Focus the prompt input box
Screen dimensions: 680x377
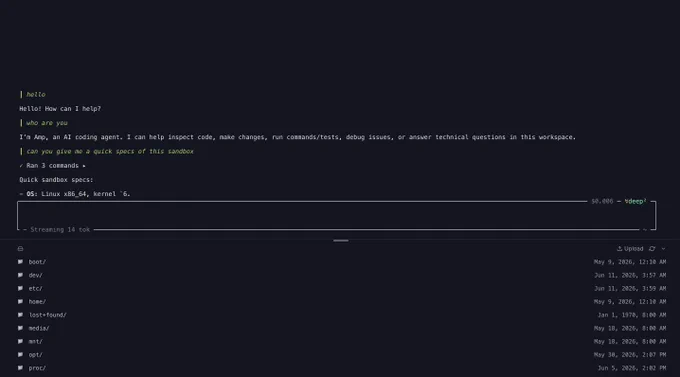point(337,215)
